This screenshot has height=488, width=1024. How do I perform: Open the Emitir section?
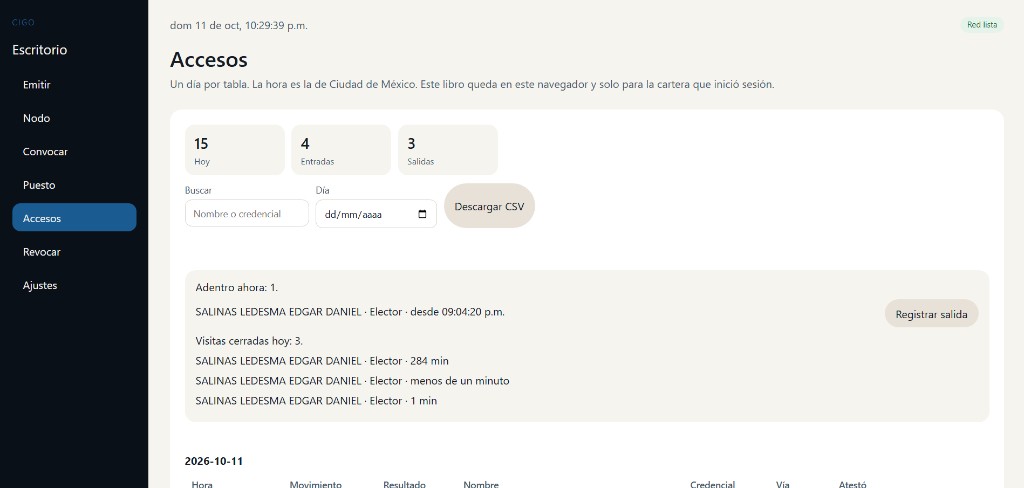tap(74, 85)
